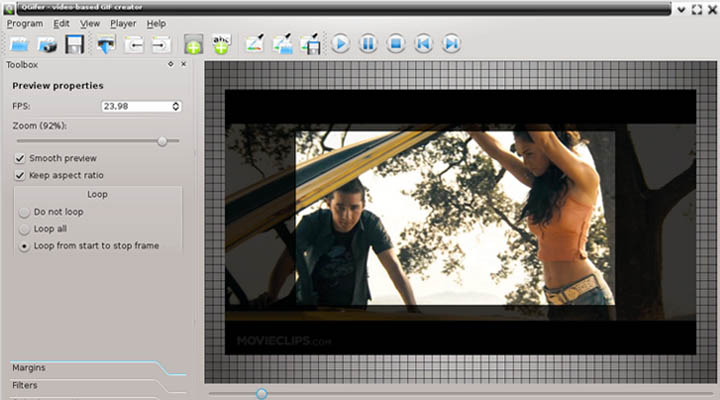Image resolution: width=720 pixels, height=400 pixels.
Task: Insert text with the abc plus icon
Action: pos(221,45)
